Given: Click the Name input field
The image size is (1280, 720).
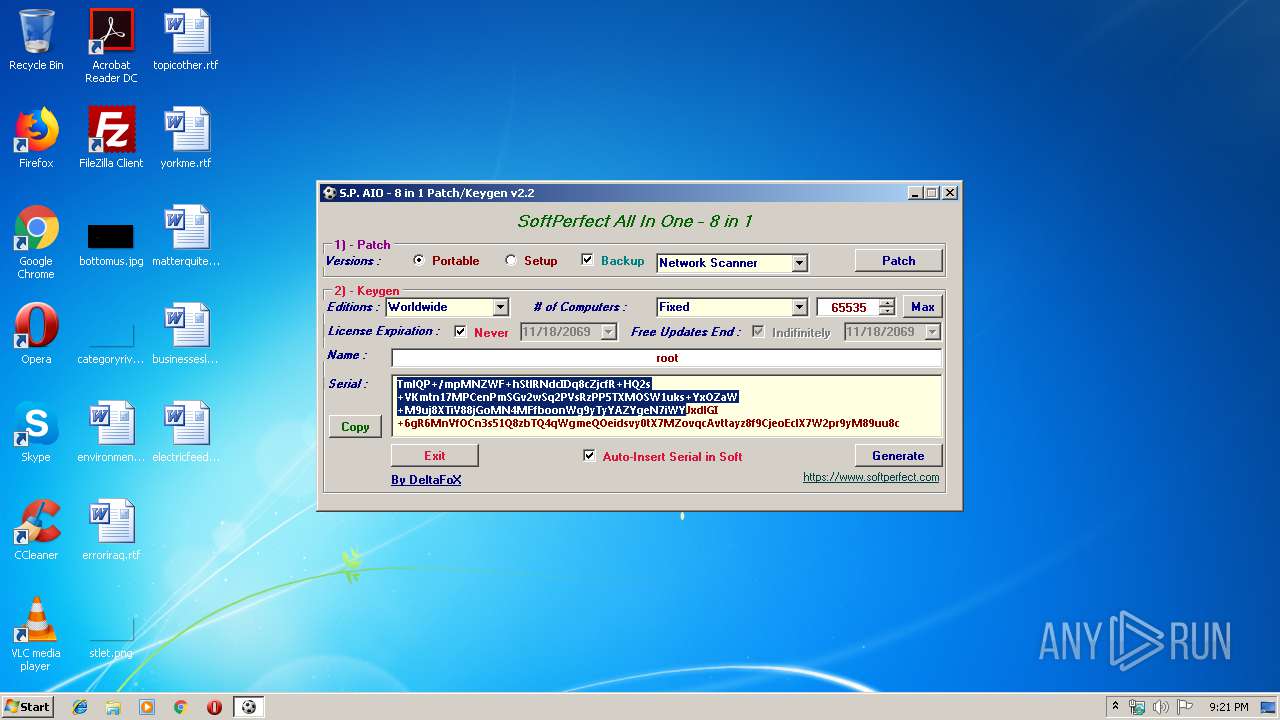Looking at the screenshot, I should point(666,358).
